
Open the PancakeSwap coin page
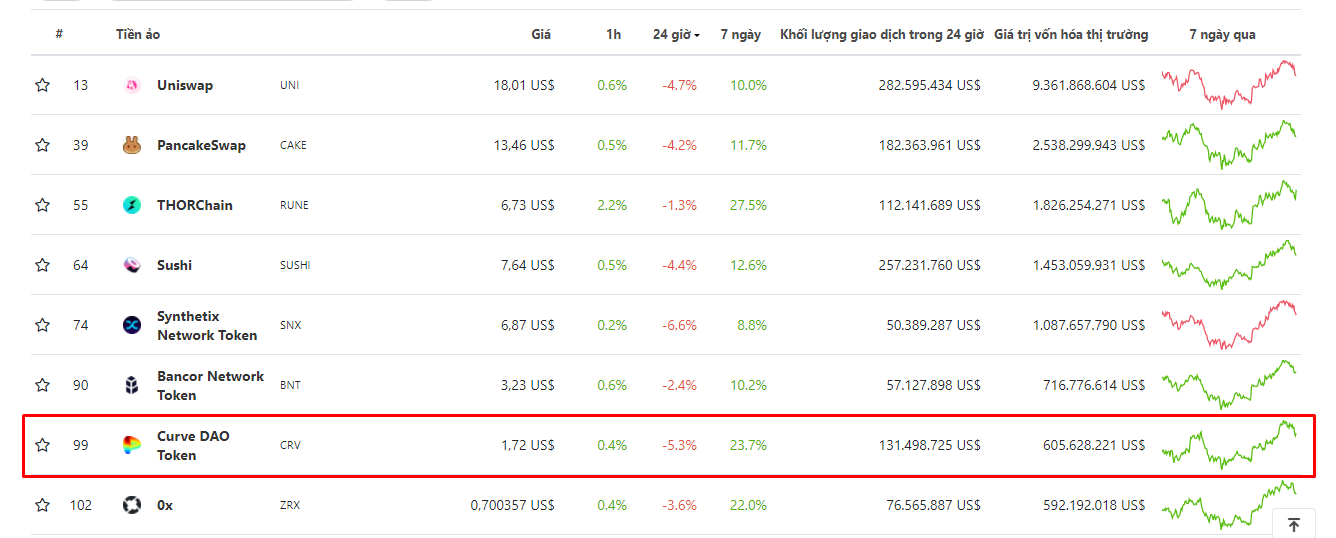(201, 145)
